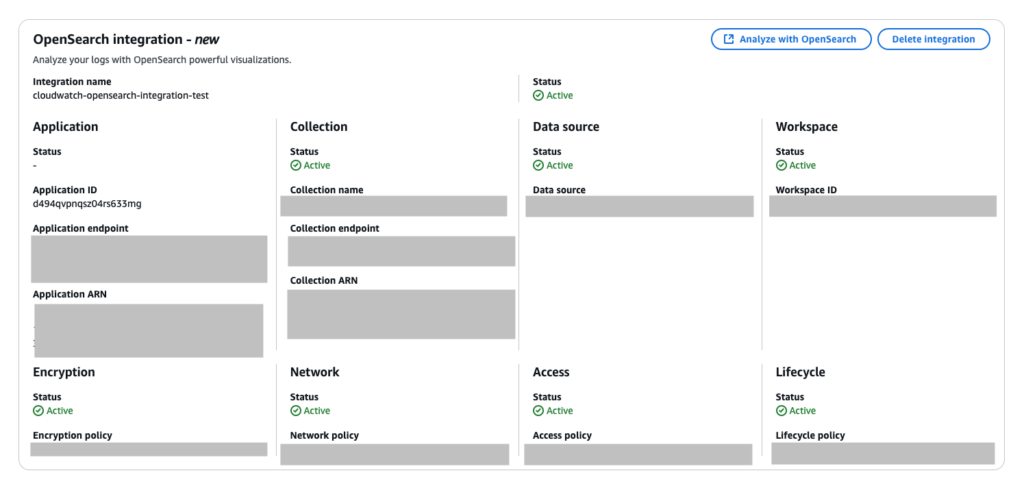The image size is (1024, 486).
Task: Click the redacted Workspace ID value
Action: coord(882,206)
